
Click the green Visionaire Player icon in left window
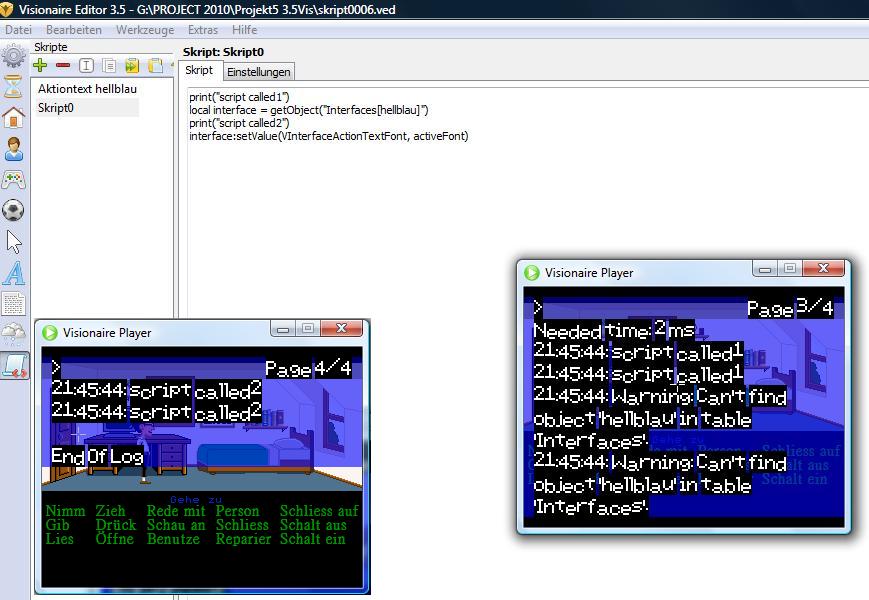coord(50,332)
